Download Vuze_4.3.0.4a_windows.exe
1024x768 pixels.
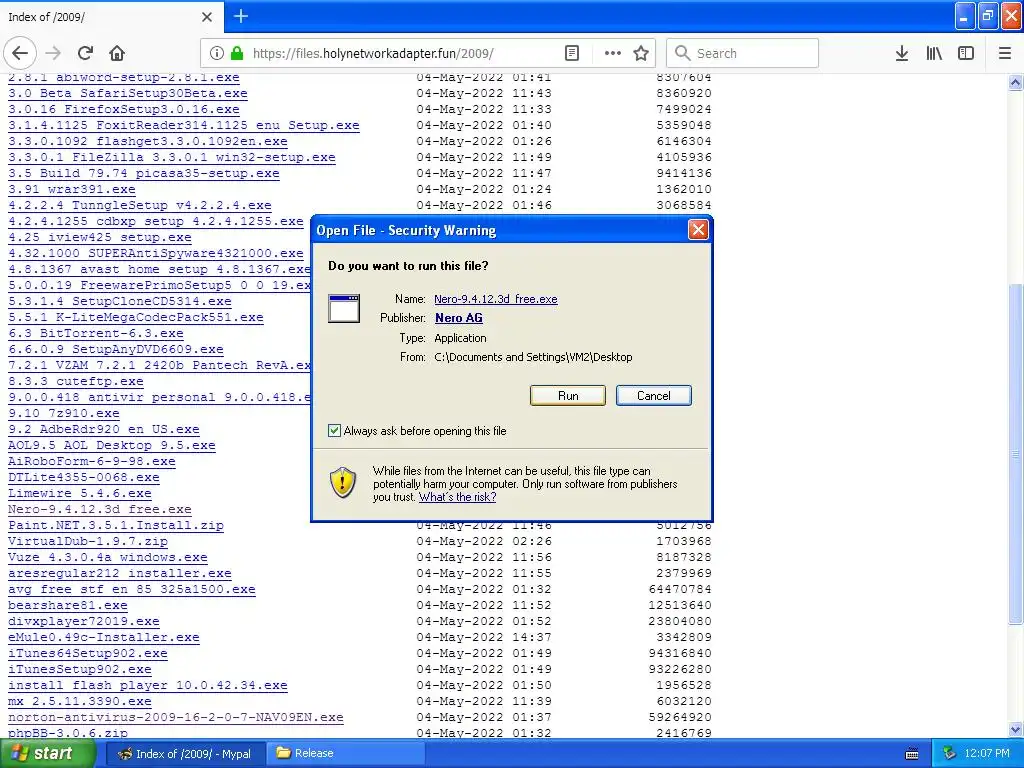coord(108,557)
